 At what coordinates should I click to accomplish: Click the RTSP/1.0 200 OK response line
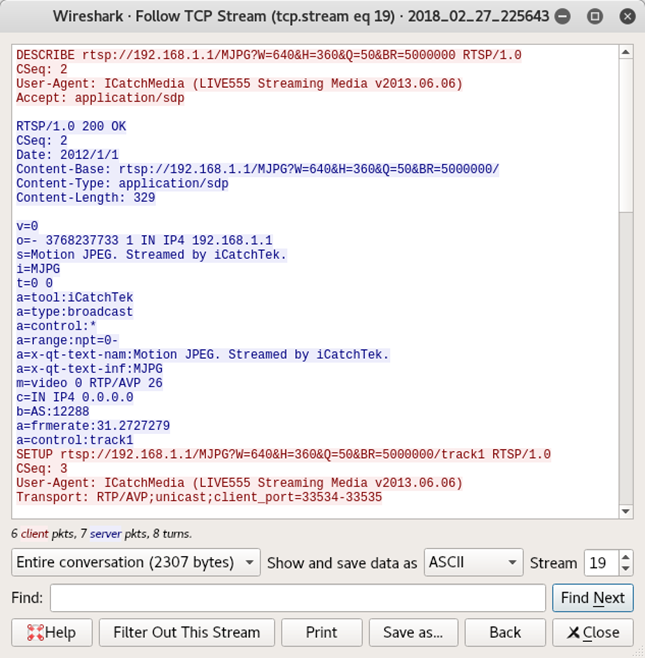(71, 126)
